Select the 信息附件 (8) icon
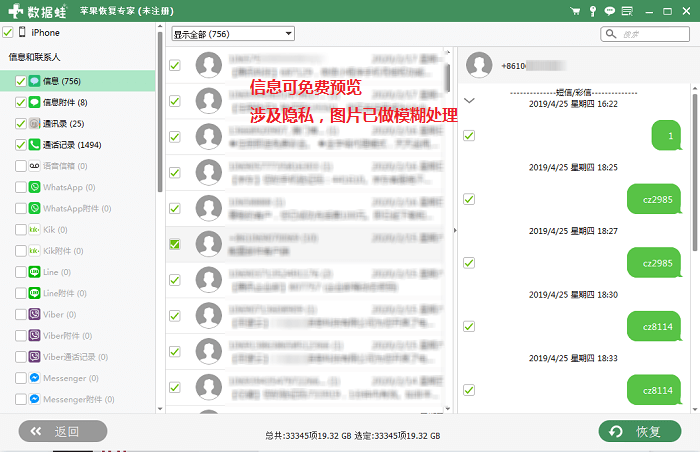 (x=34, y=102)
